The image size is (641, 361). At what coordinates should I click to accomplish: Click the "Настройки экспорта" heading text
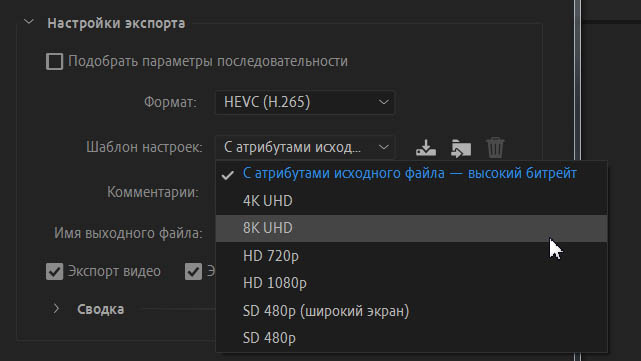pyautogui.click(x=116, y=23)
